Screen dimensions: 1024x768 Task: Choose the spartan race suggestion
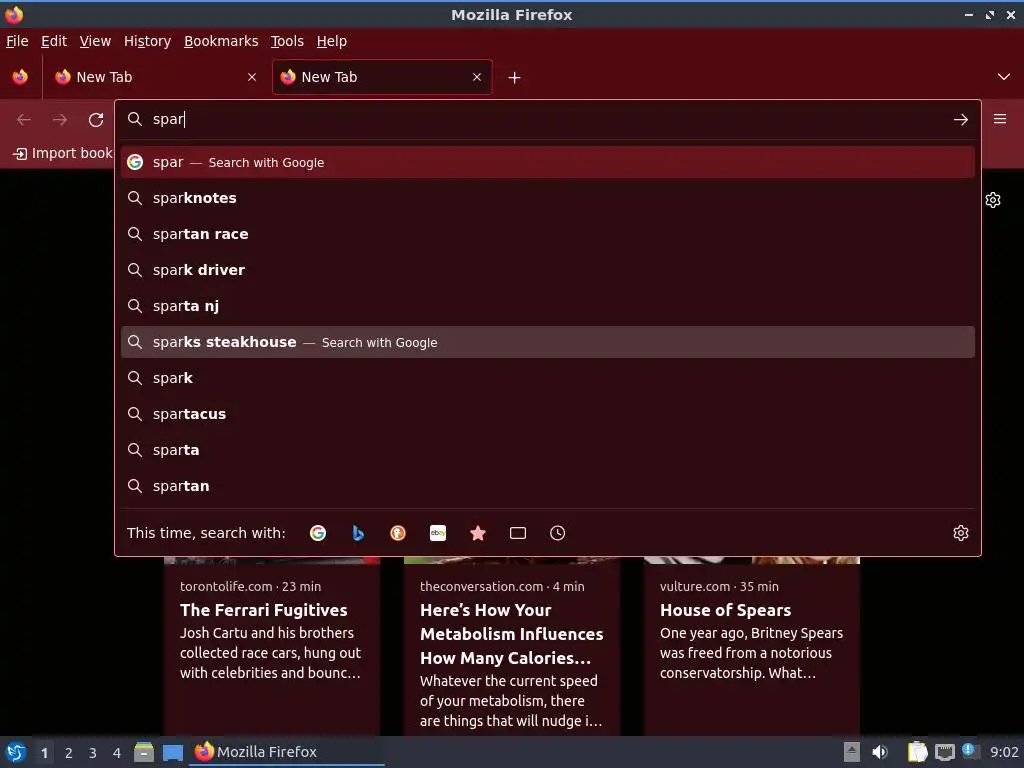[548, 234]
